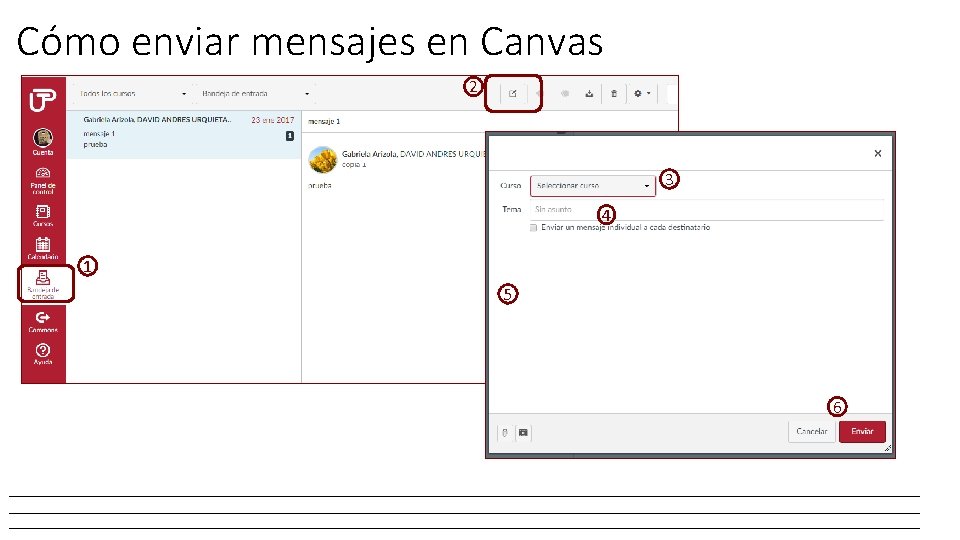Tick Enviar un mensaje individual a cada destinatario
Viewport: 960px width, 540px height.
pyautogui.click(x=533, y=228)
